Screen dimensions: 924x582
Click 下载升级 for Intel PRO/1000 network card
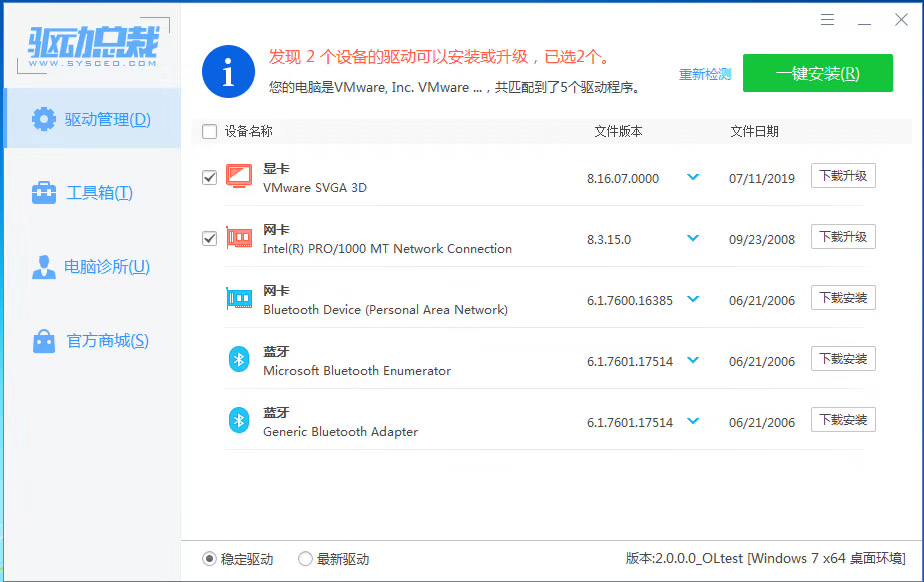843,237
